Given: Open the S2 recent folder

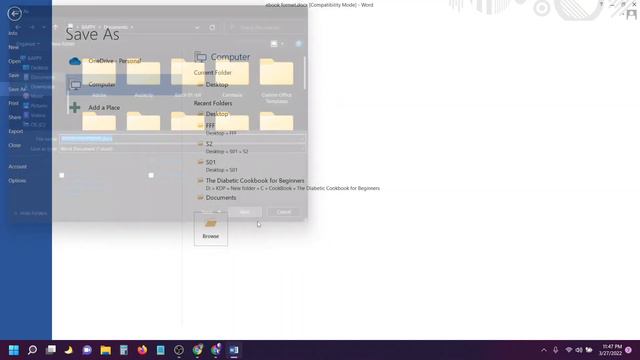Looking at the screenshot, I should pos(222,147).
